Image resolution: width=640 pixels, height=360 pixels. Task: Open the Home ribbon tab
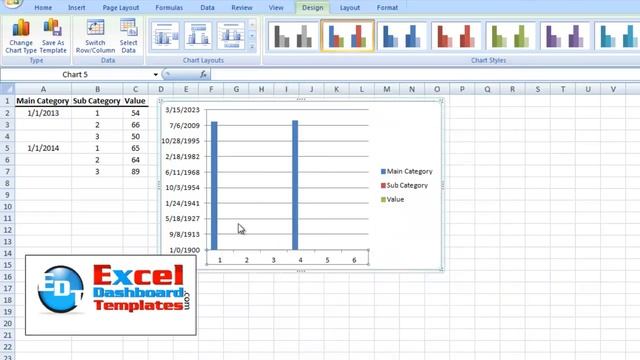(x=43, y=8)
